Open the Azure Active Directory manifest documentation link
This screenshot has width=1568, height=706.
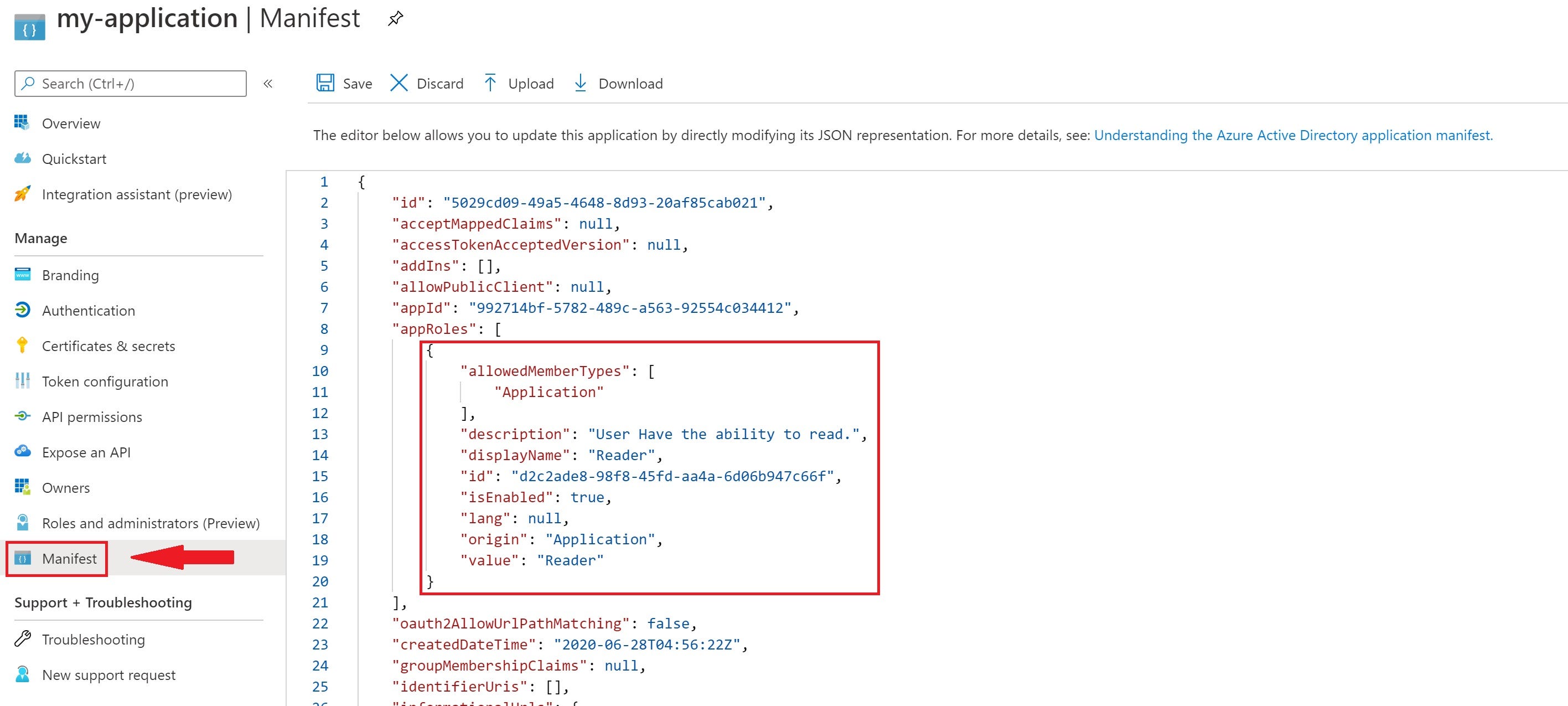[1293, 135]
